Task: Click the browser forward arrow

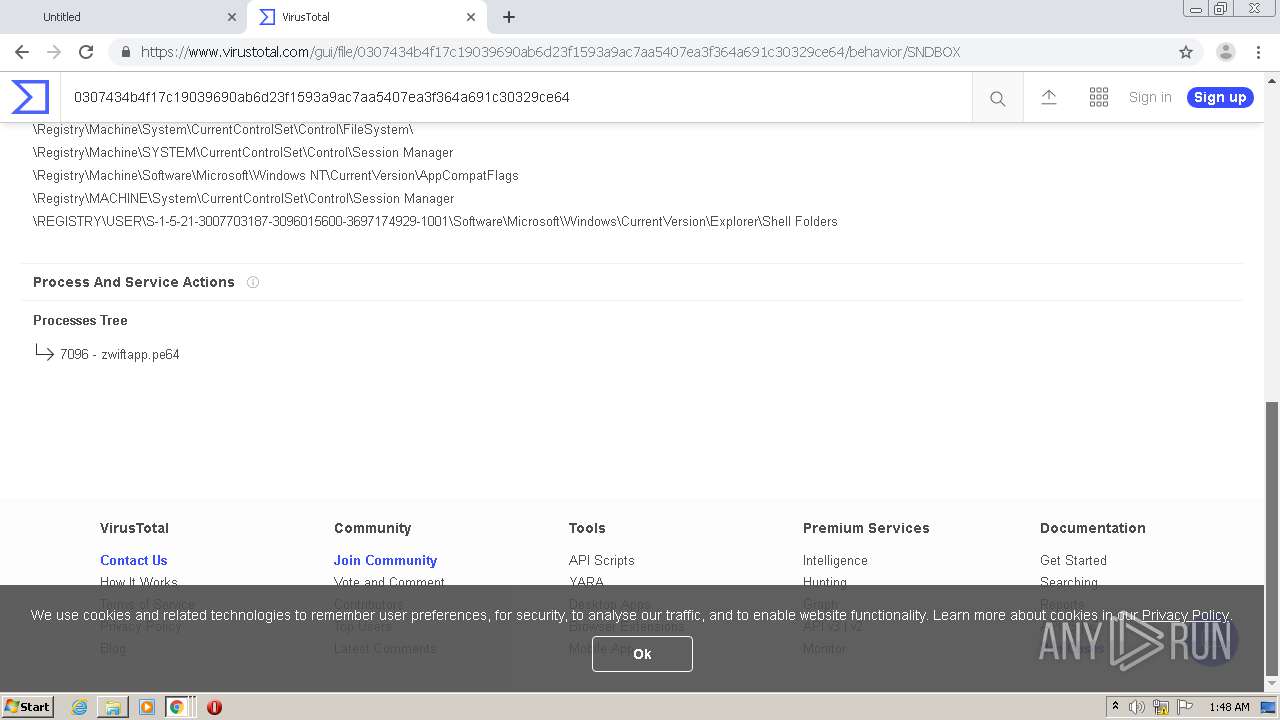Action: point(54,52)
